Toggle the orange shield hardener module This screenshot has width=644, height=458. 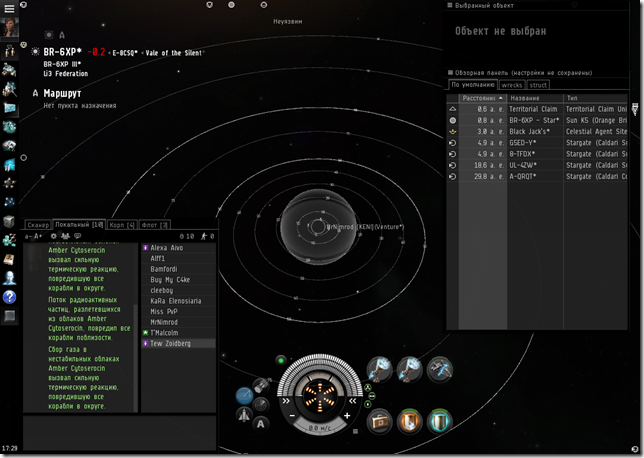click(x=409, y=421)
